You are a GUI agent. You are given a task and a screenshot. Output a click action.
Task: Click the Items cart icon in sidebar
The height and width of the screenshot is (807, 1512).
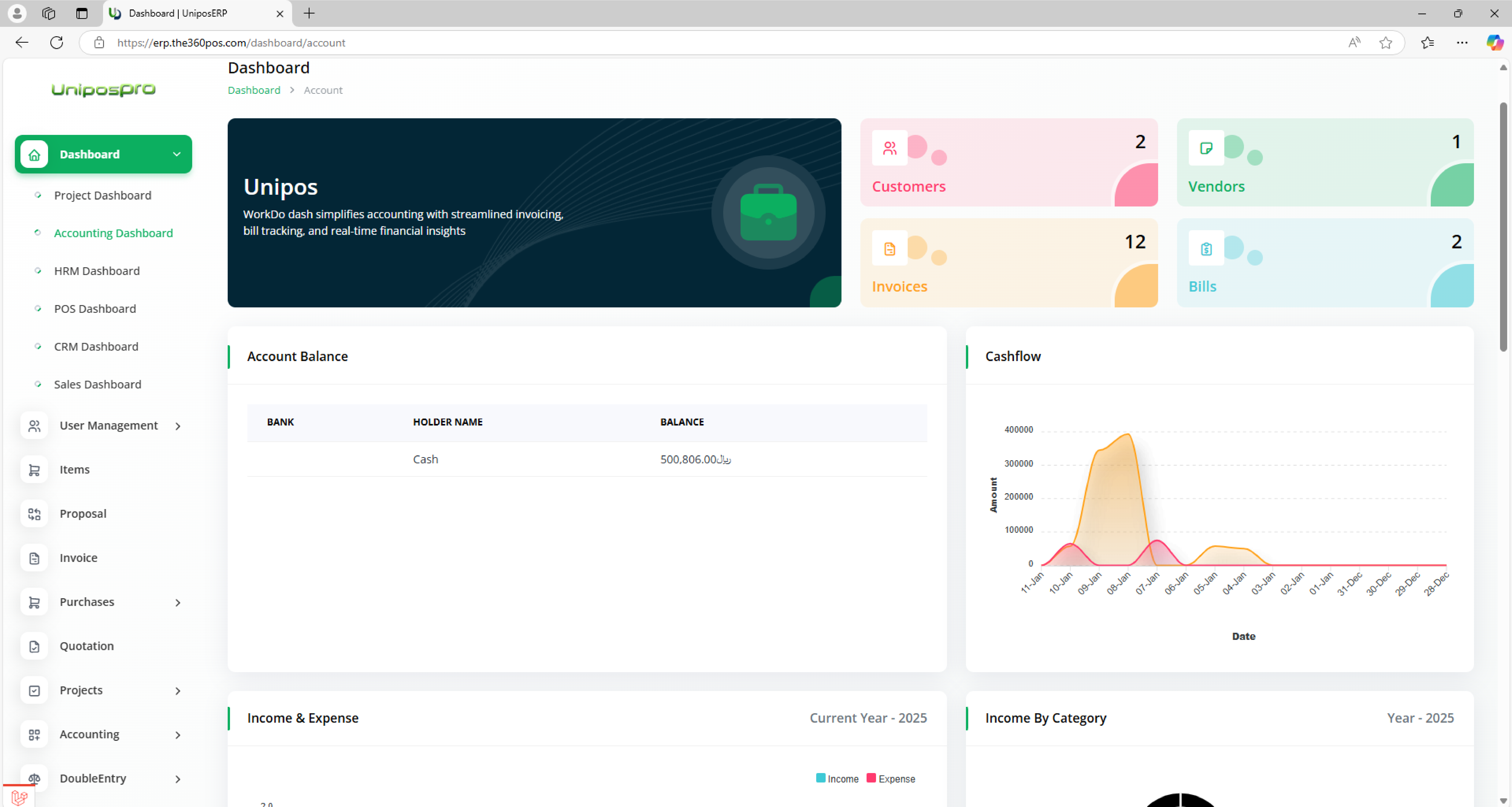[34, 469]
